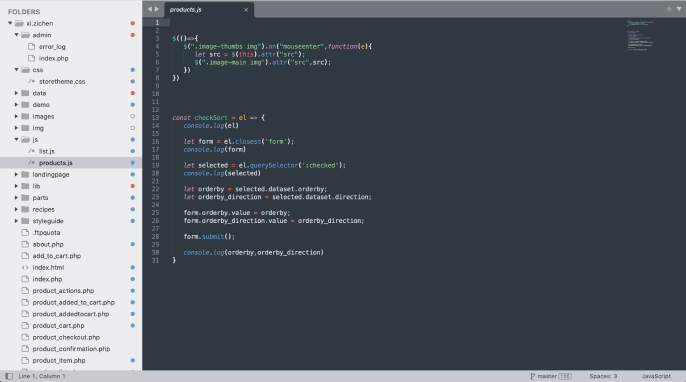Click the data folder icon
686x382 pixels.
click(x=25, y=93)
